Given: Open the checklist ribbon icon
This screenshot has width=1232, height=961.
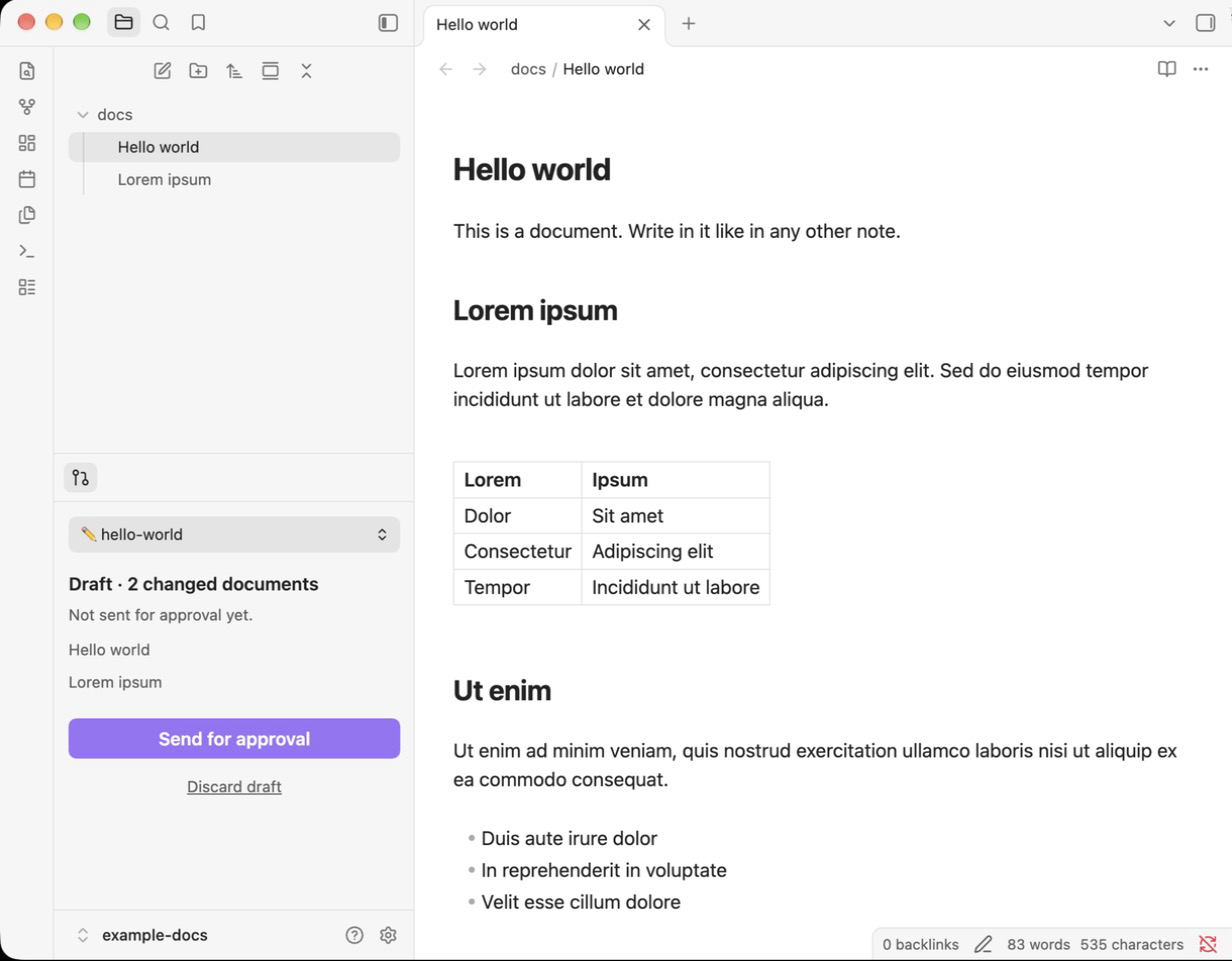Looking at the screenshot, I should 27,287.
